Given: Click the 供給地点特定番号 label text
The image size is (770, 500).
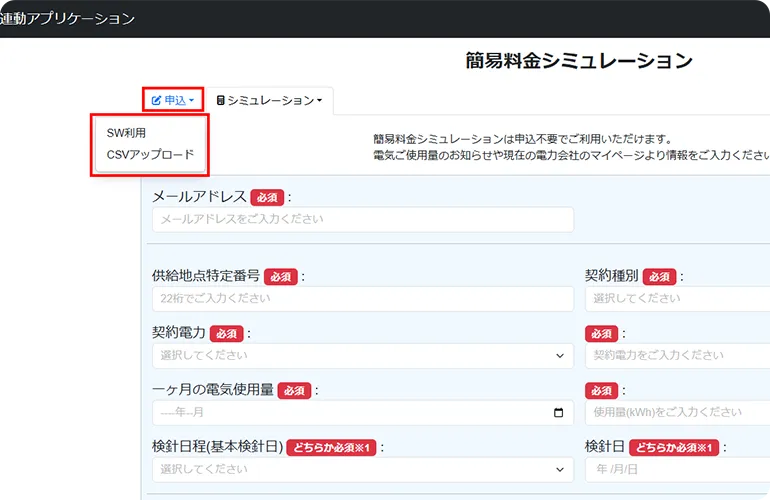Looking at the screenshot, I should (x=206, y=276).
